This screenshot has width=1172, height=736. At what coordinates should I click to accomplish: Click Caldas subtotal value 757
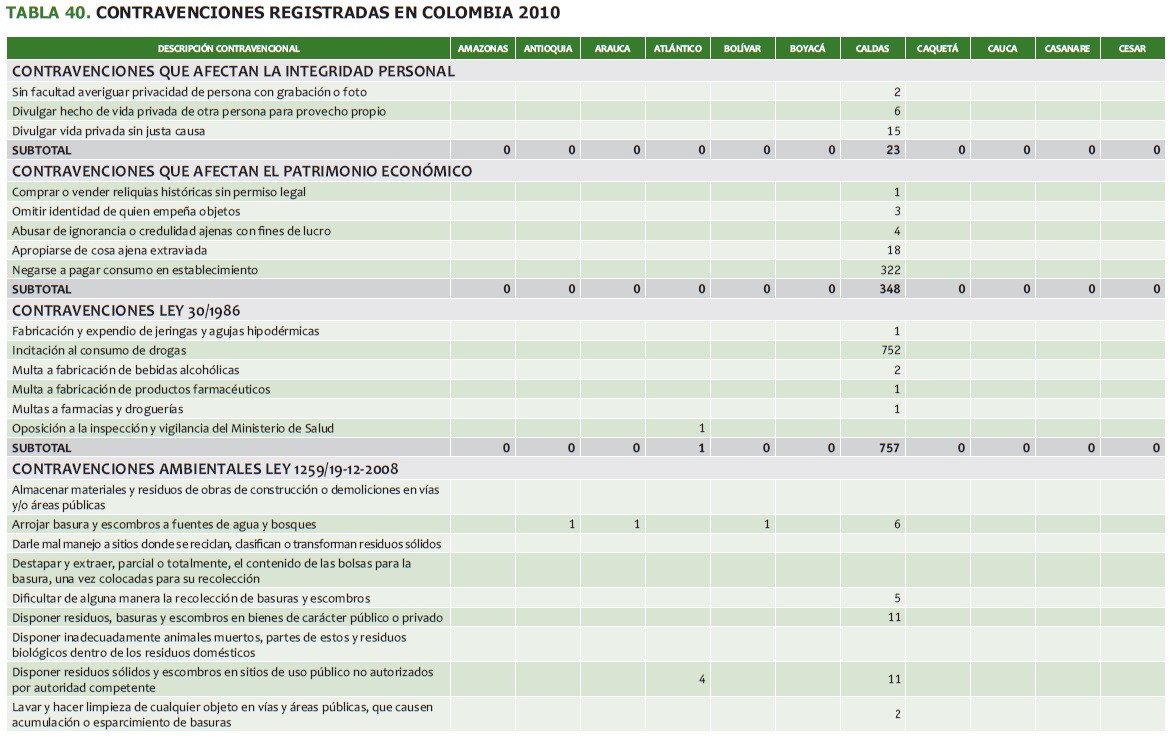point(890,448)
